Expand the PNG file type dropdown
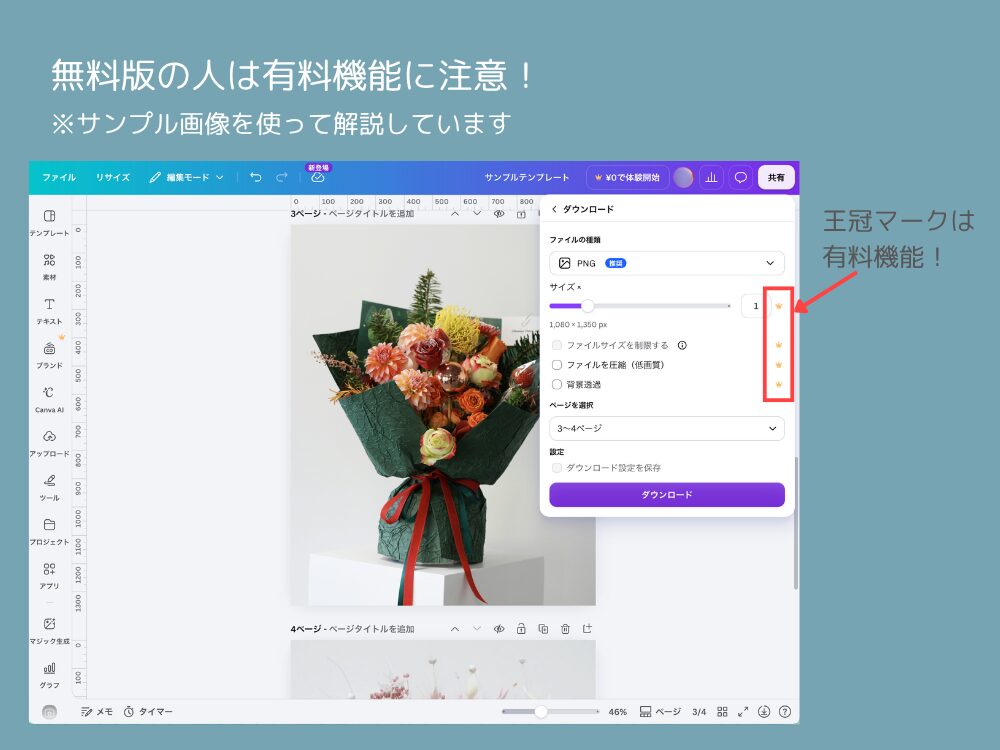The height and width of the screenshot is (750, 1000). 666,263
